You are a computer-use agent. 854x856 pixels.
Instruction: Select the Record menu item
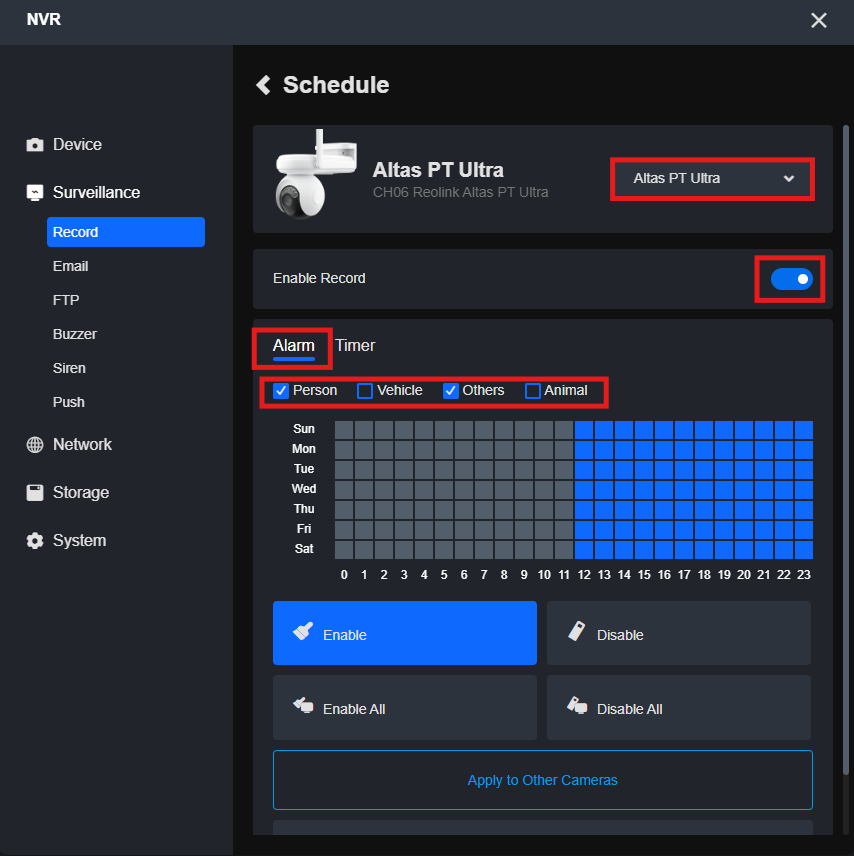pos(126,232)
